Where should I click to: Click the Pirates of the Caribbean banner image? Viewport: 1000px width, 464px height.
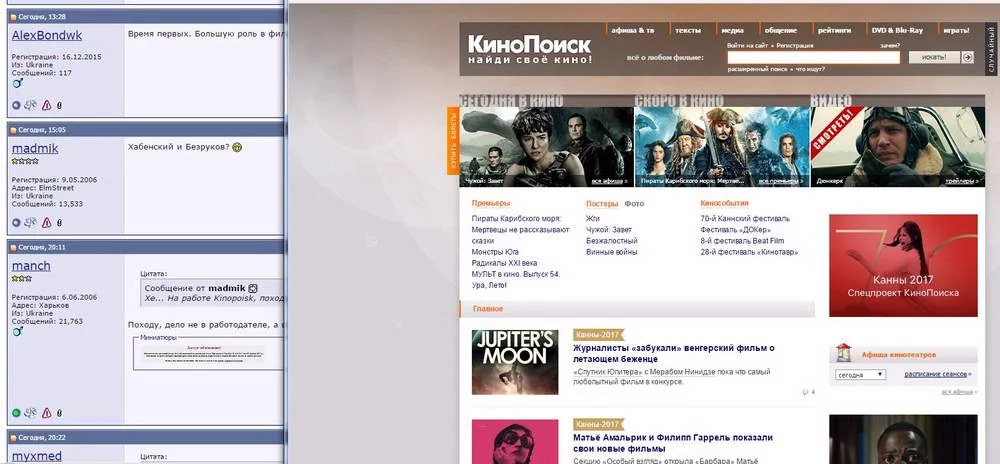pos(722,147)
